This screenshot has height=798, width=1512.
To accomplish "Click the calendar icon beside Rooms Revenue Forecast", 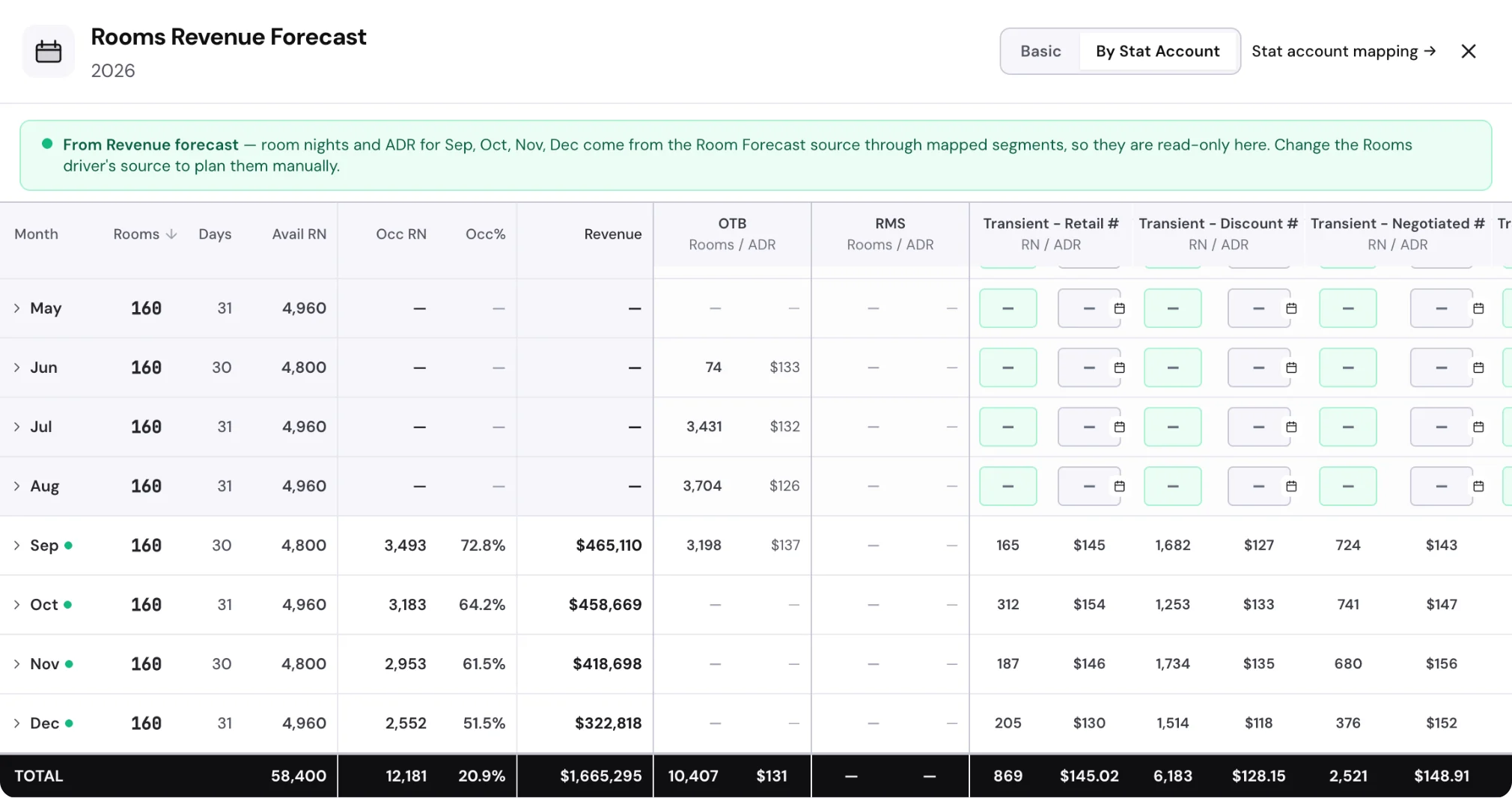I will pos(49,52).
